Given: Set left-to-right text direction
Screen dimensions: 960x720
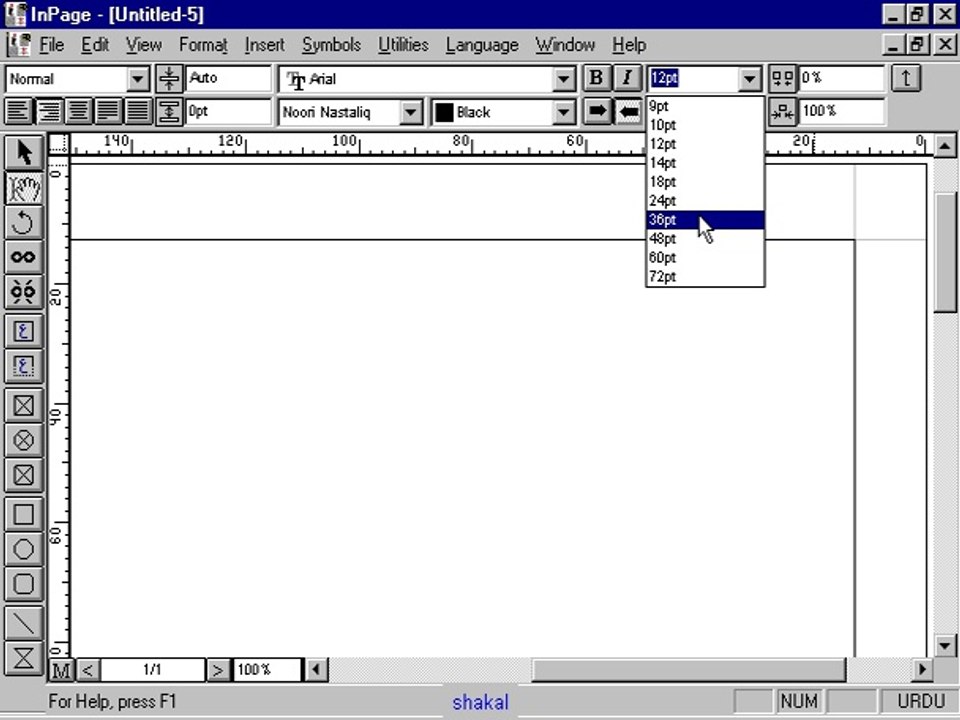Looking at the screenshot, I should (x=597, y=111).
